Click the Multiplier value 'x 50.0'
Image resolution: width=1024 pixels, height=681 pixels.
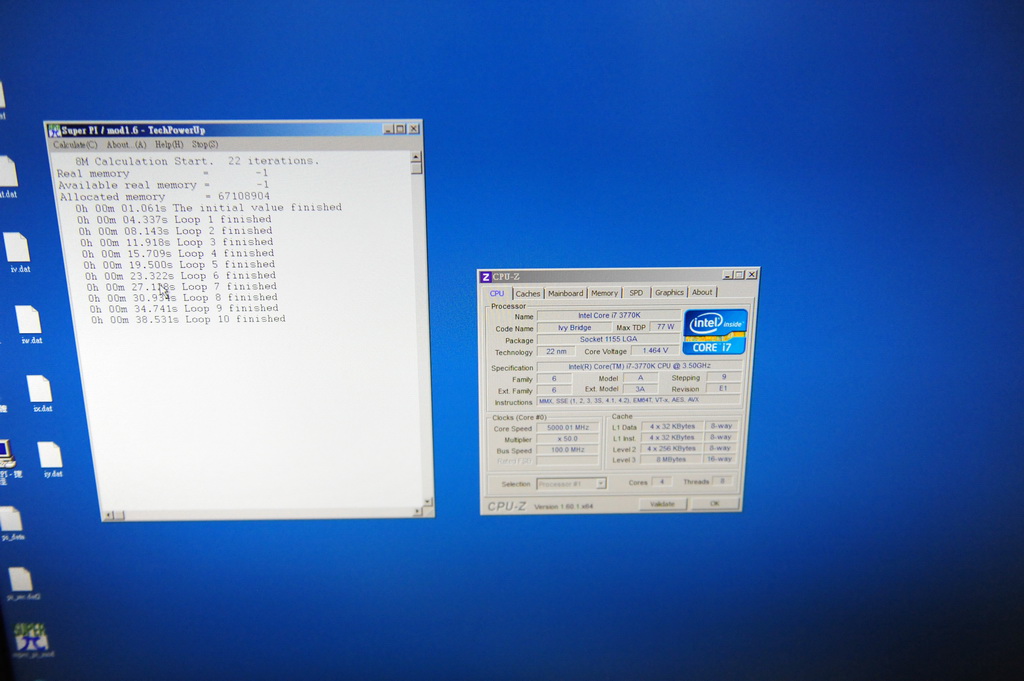coord(568,439)
